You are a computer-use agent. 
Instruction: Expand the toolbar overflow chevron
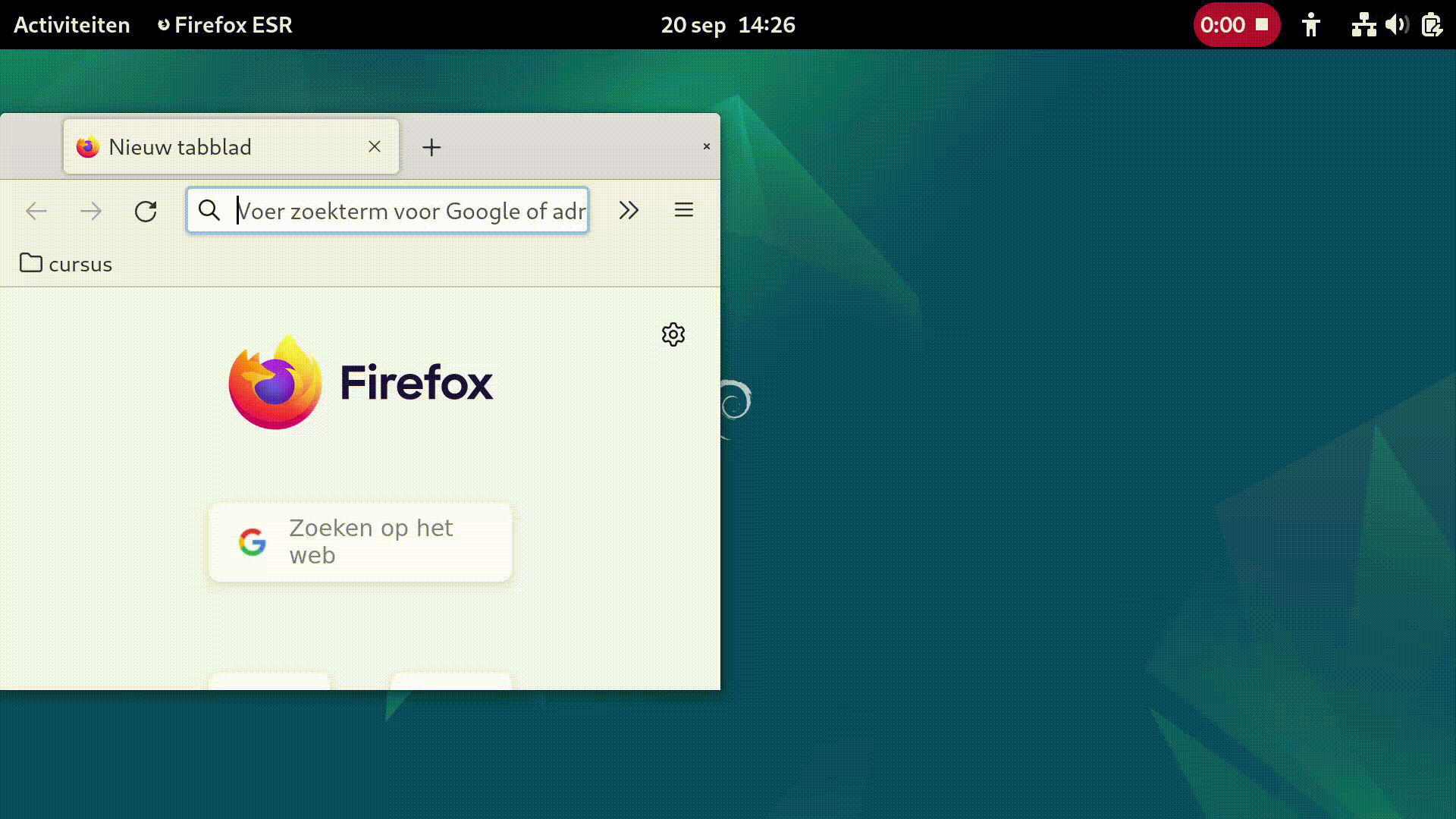coord(629,210)
